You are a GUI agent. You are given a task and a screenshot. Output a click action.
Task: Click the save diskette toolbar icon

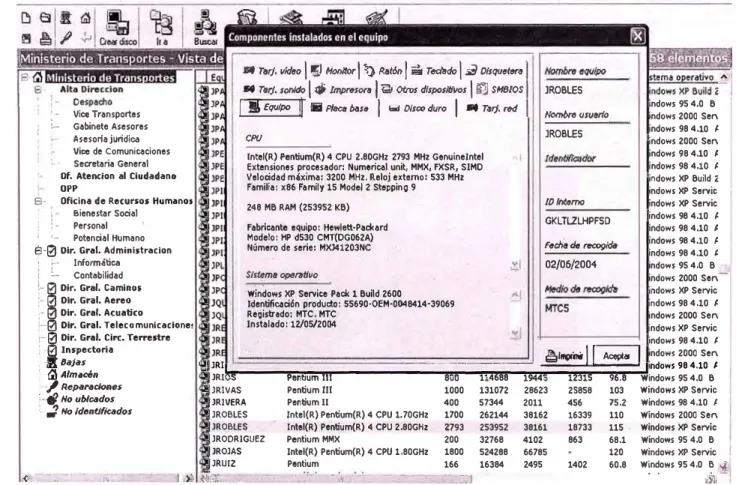[x=26, y=38]
